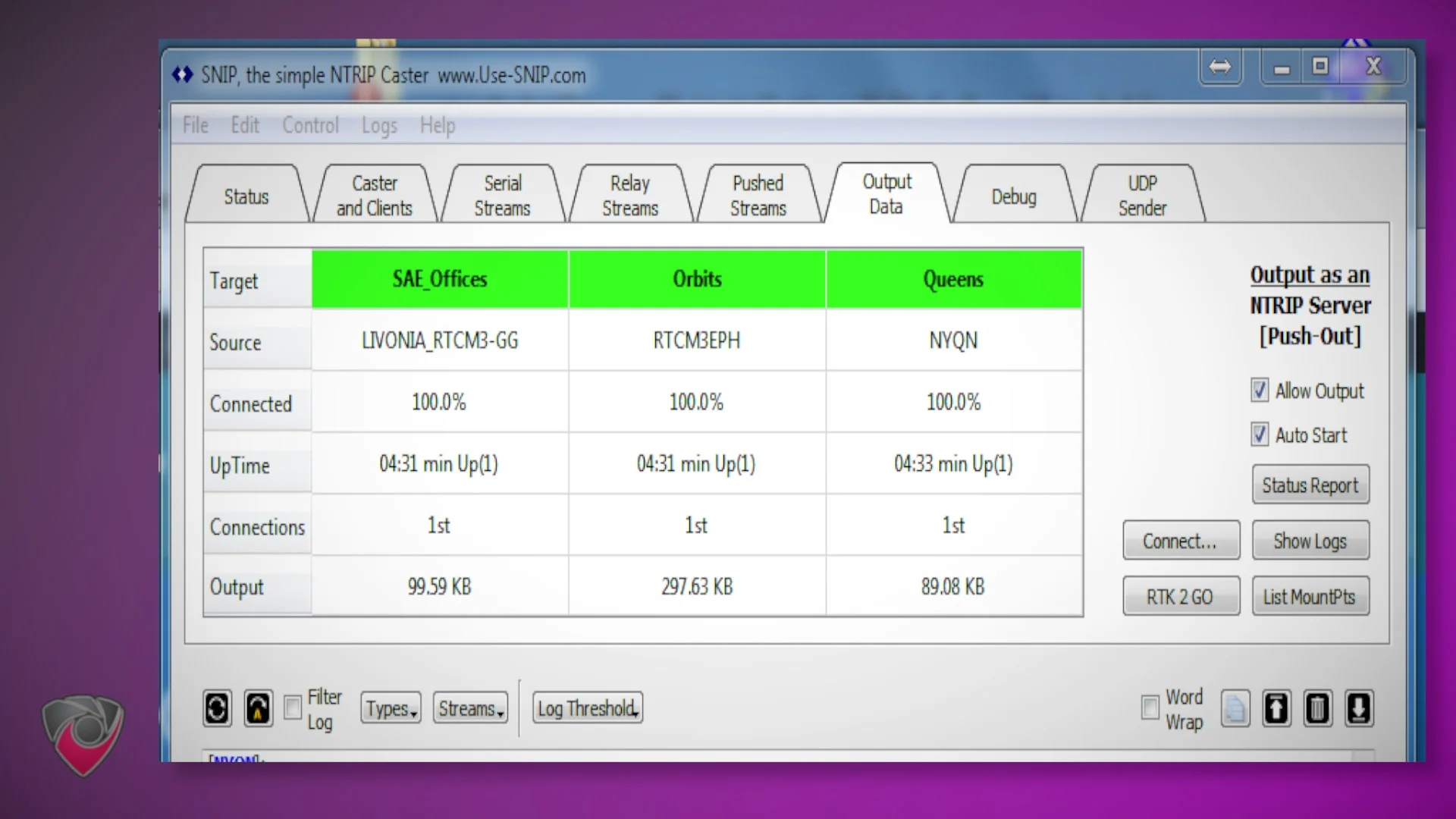The height and width of the screenshot is (819, 1456).
Task: Select the SAE_Offices target header
Action: coord(440,279)
